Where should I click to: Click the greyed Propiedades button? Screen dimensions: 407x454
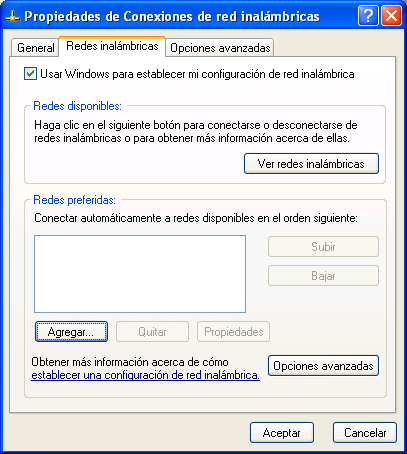[x=233, y=332]
